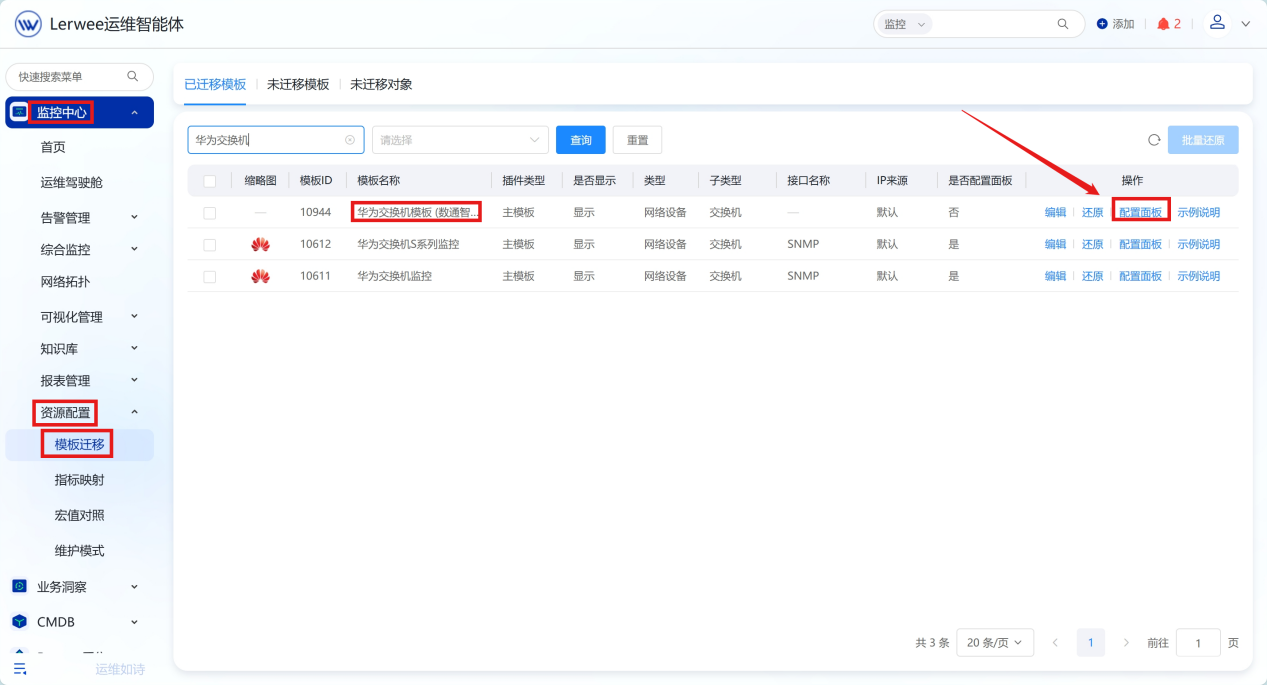Screen dimensions: 1267x685
Task: Click the 重置 button
Action: (637, 140)
